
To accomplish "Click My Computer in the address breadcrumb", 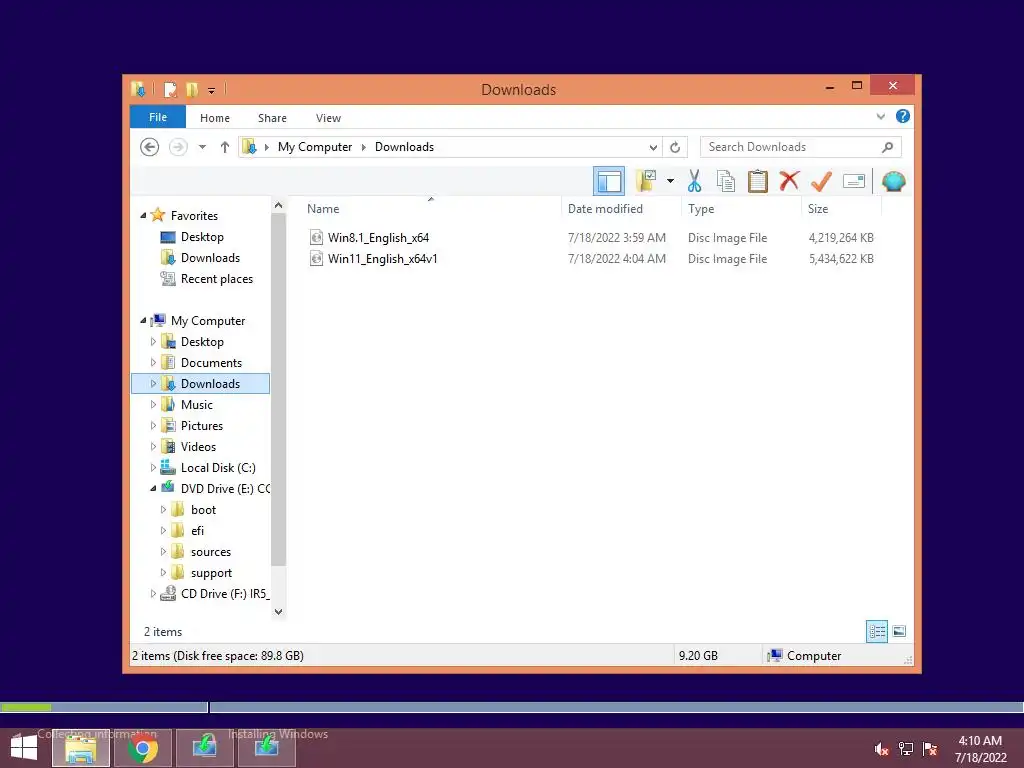I will (315, 147).
